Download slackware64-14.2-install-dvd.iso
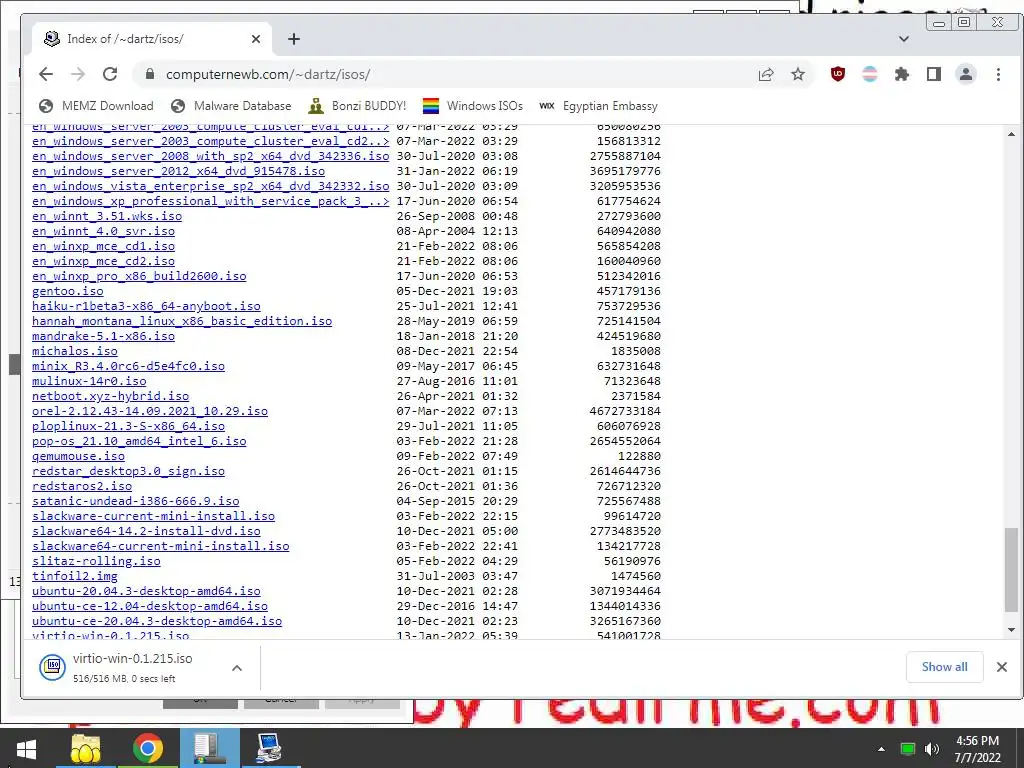The image size is (1024, 768). click(146, 532)
